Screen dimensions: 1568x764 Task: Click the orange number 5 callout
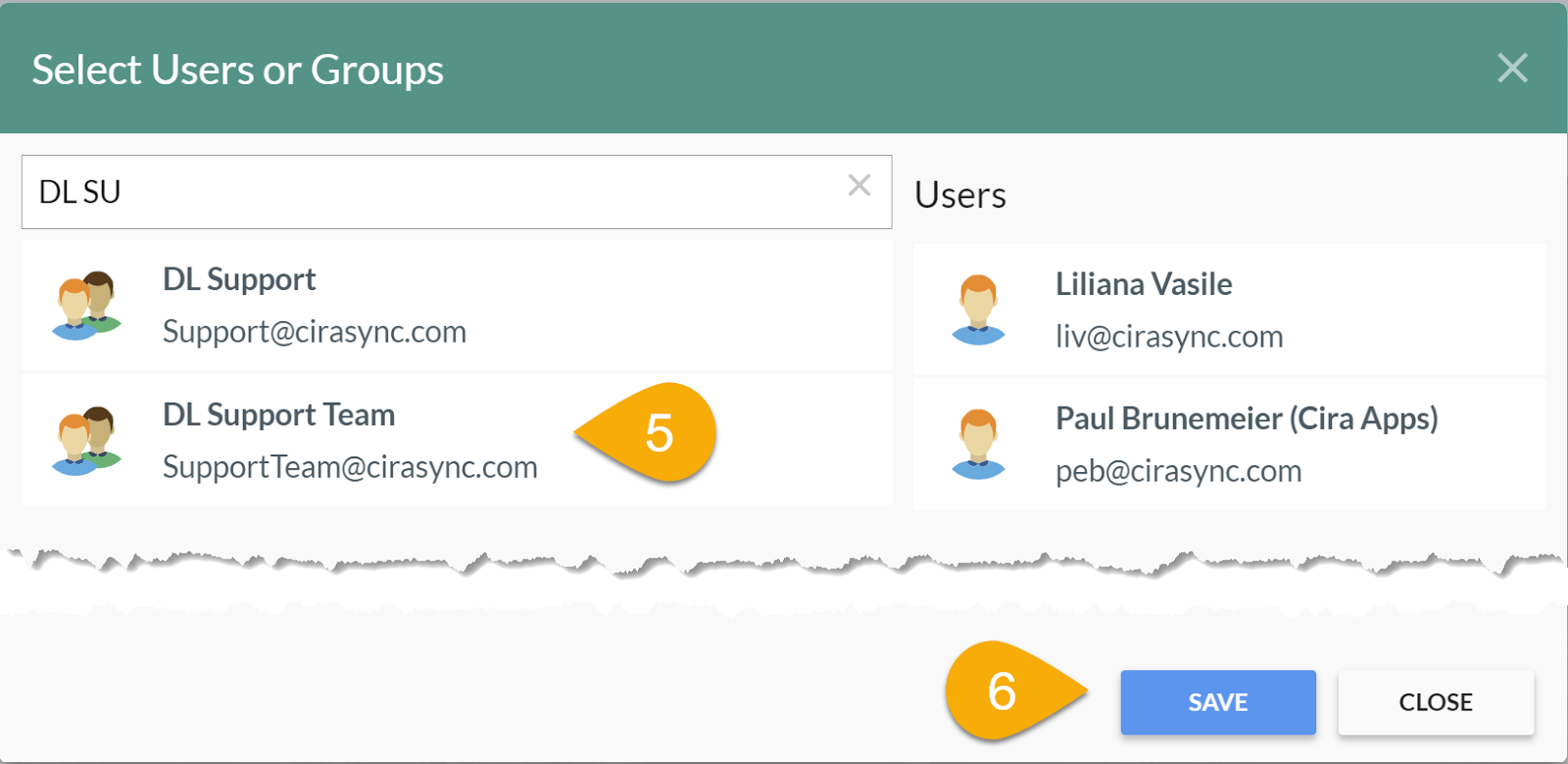(657, 433)
